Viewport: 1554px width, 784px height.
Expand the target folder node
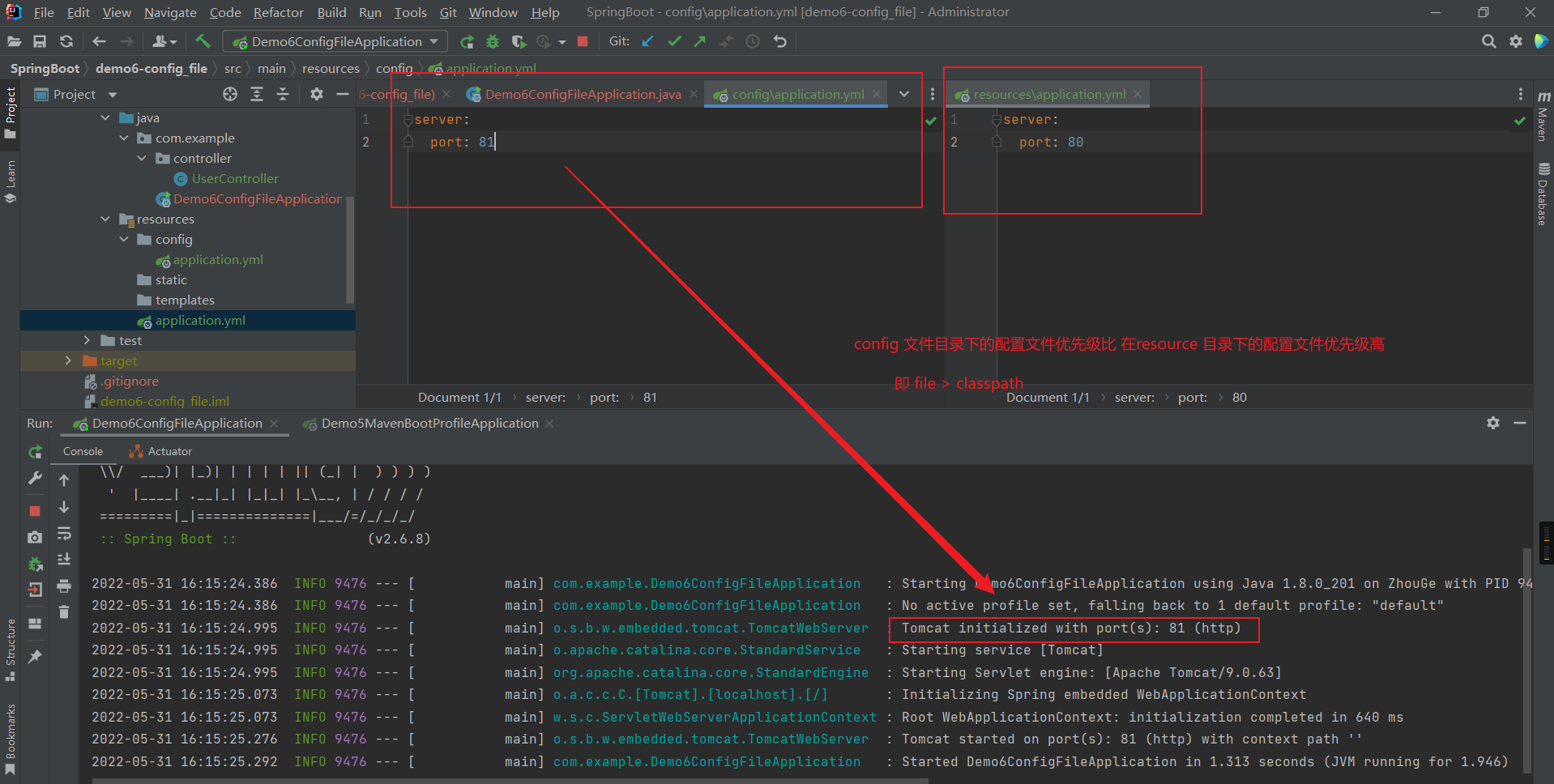tap(68, 361)
